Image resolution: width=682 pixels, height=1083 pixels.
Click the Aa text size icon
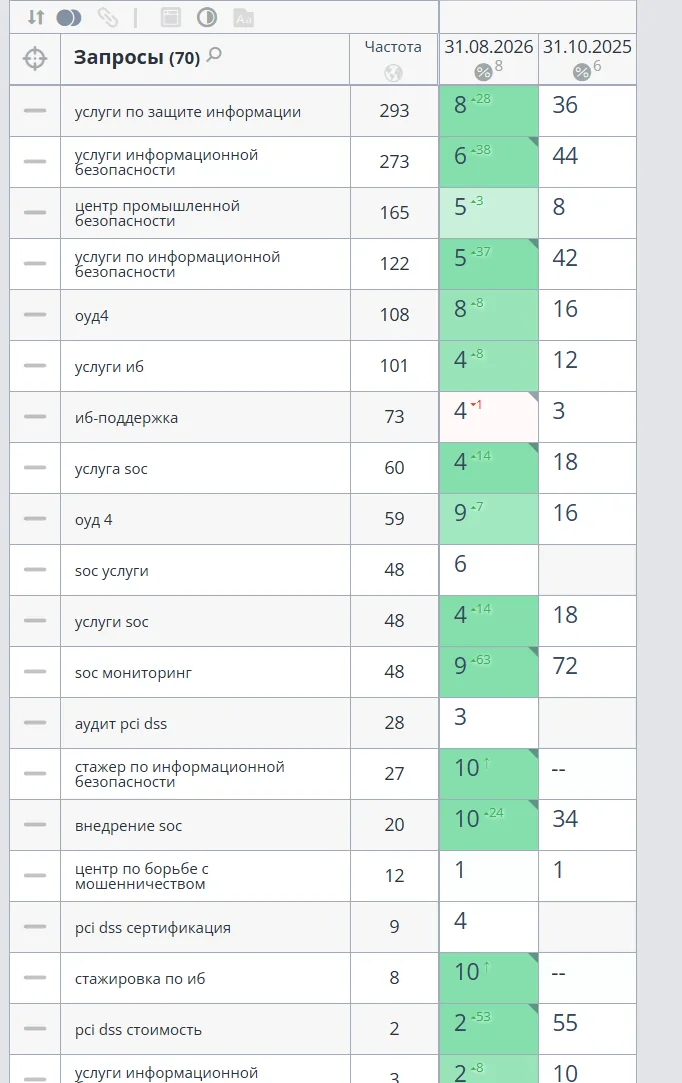pos(244,18)
